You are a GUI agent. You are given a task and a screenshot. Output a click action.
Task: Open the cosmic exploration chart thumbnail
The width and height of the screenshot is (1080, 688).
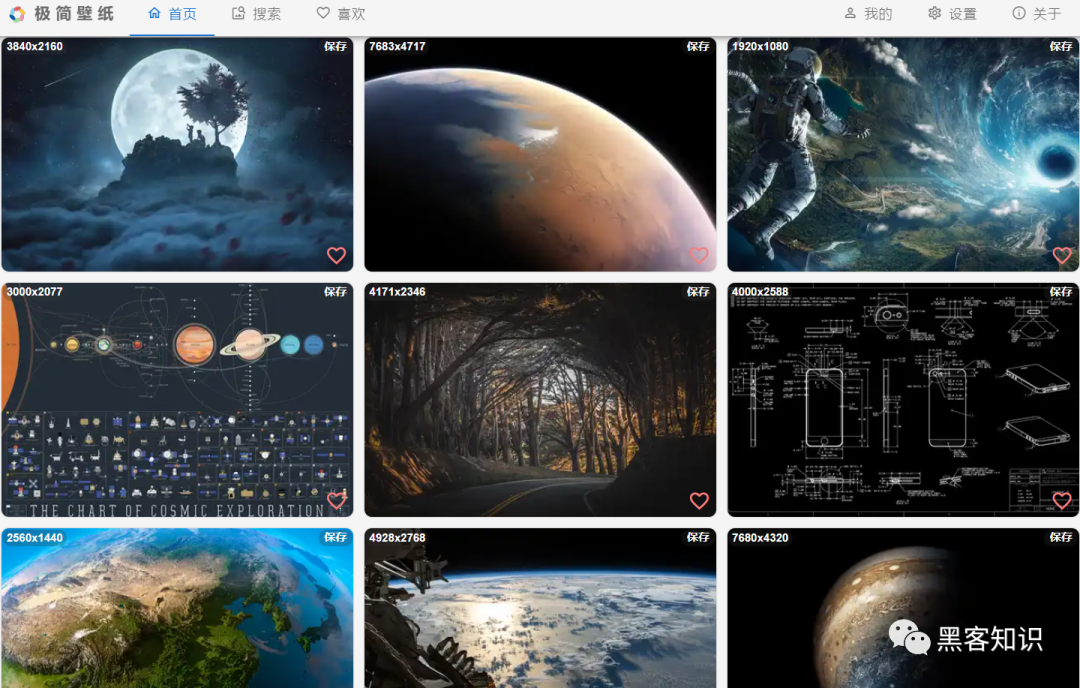177,400
